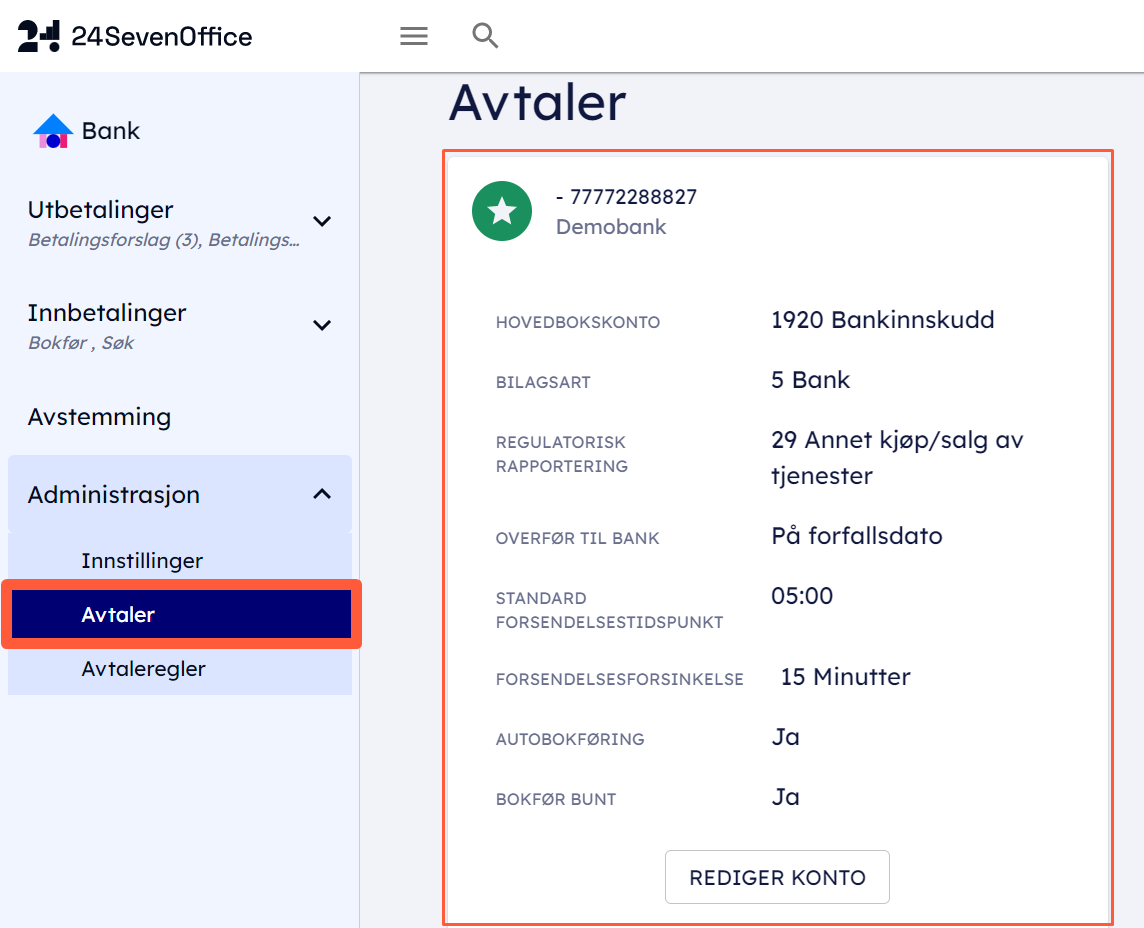Click the Demobank bank name

tap(611, 227)
